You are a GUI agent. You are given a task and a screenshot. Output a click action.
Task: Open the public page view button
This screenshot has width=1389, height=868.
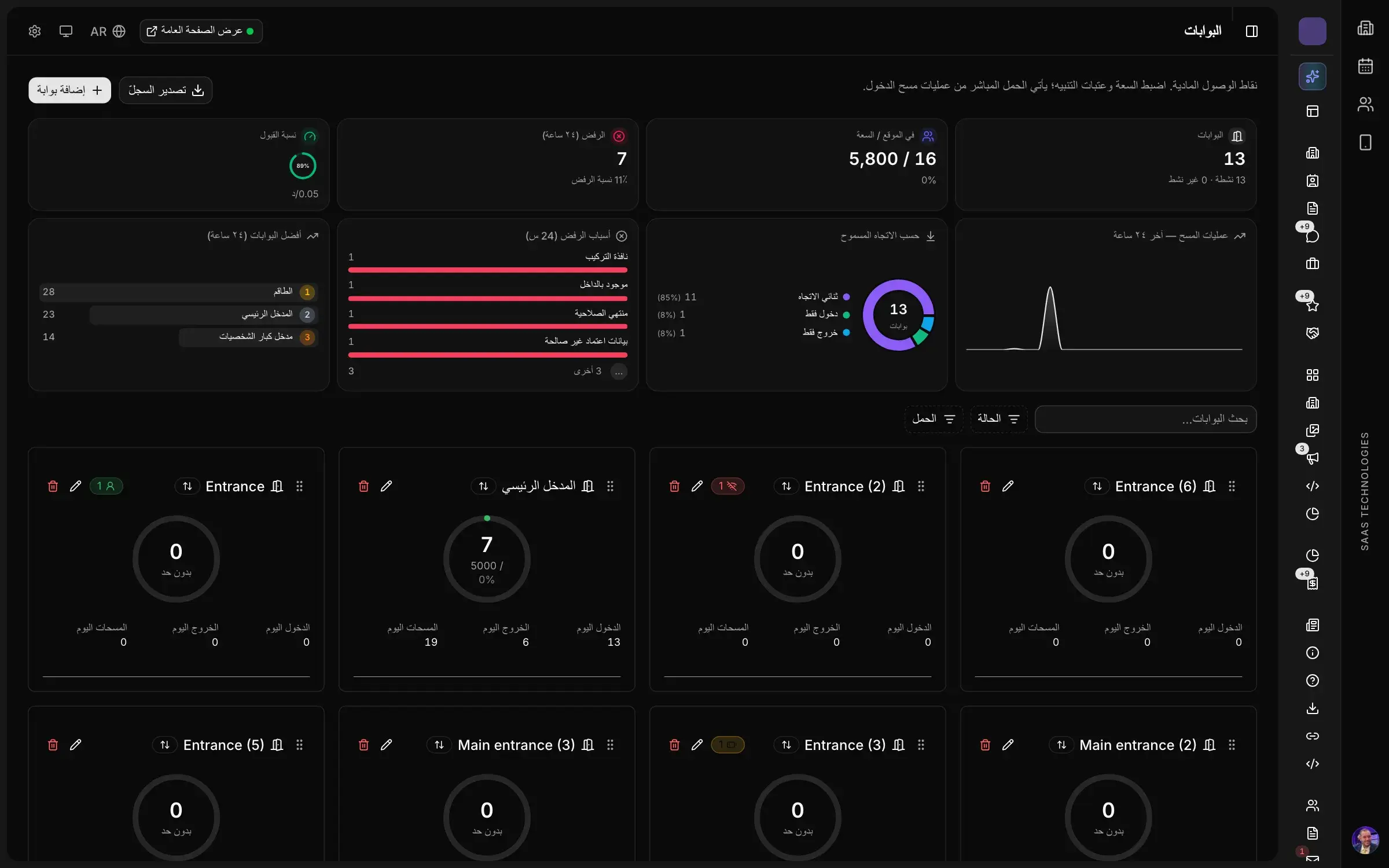[x=201, y=31]
